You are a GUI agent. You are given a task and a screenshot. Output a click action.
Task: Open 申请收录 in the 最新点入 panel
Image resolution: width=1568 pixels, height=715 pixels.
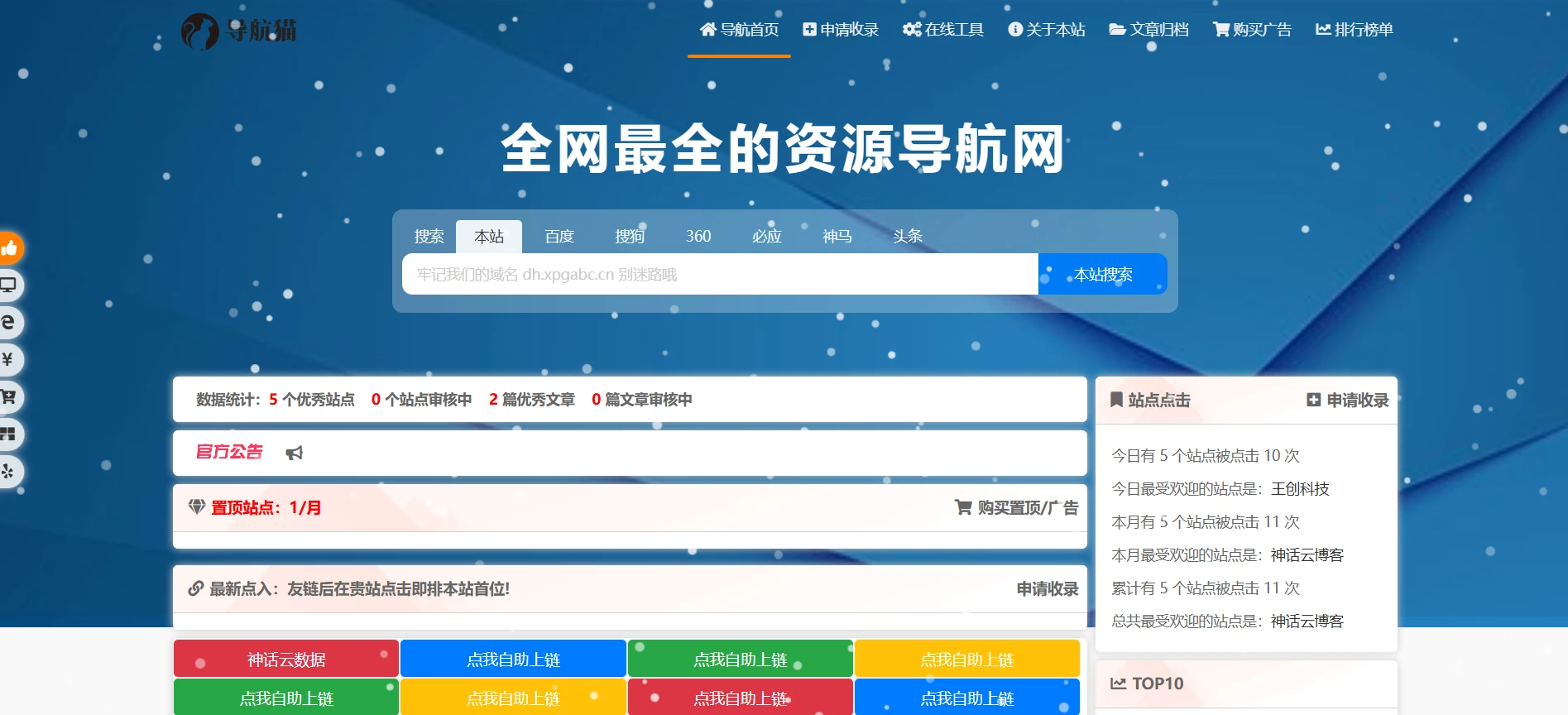[x=1048, y=588]
